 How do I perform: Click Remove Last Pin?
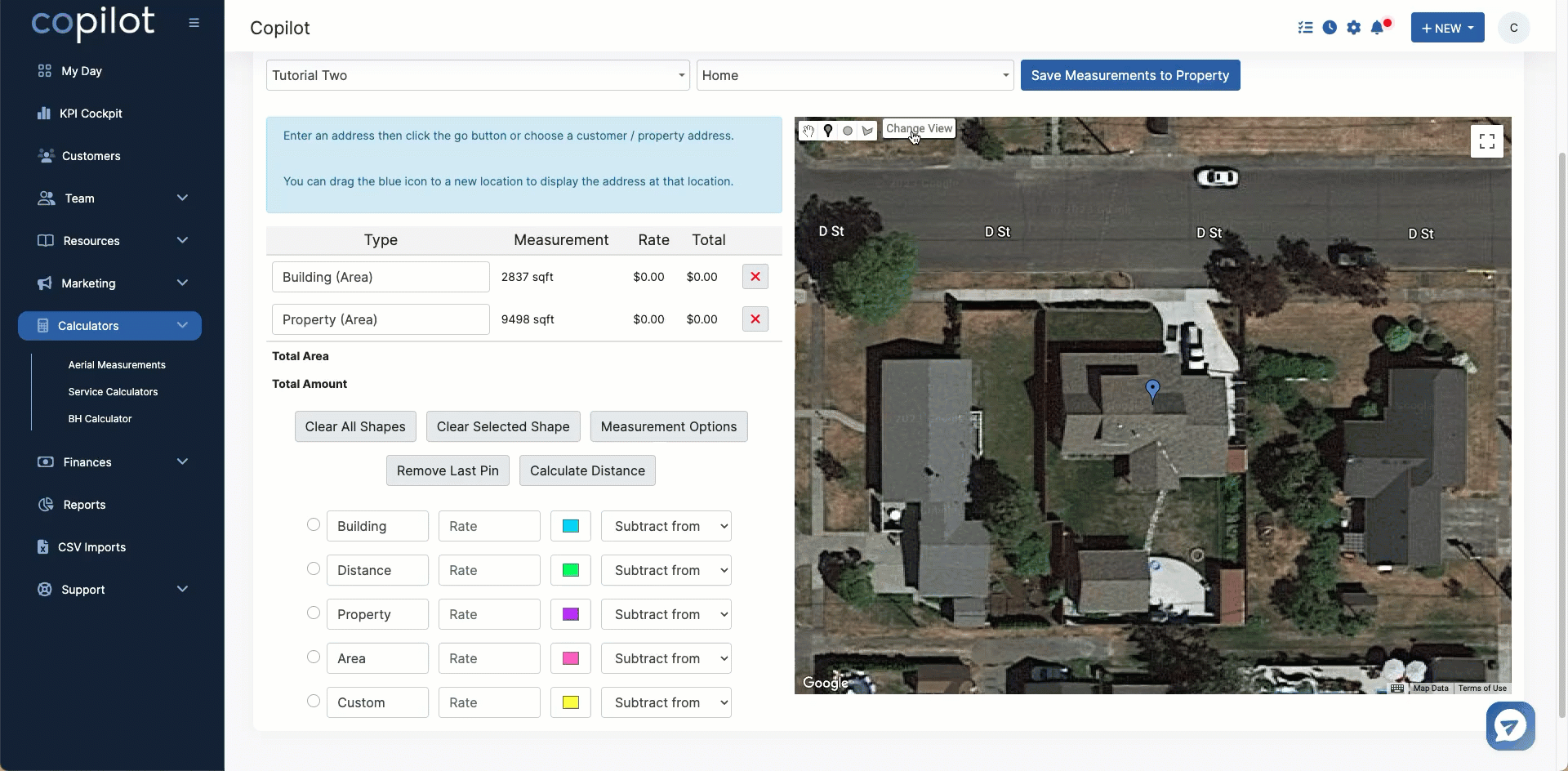point(448,470)
